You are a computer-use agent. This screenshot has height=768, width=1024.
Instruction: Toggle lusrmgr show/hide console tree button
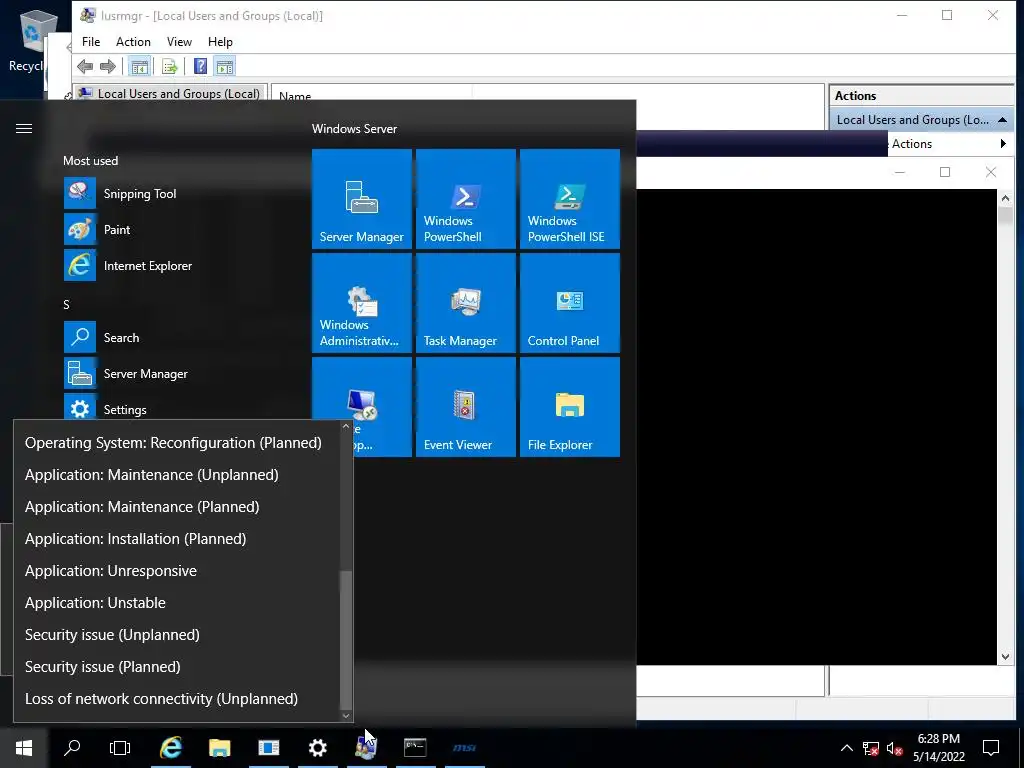click(139, 66)
